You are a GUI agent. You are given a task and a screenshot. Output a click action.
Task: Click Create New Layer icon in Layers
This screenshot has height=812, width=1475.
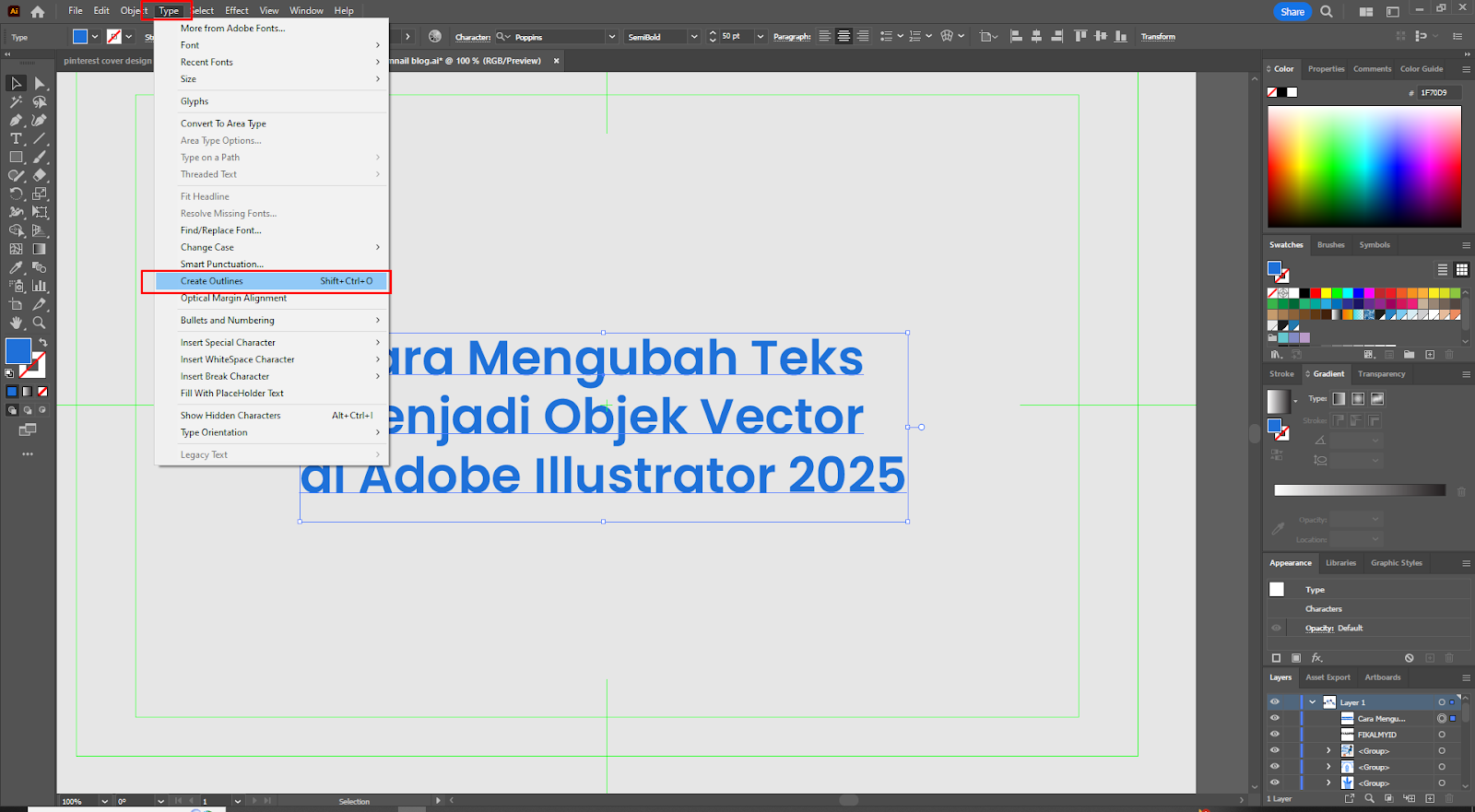1430,798
